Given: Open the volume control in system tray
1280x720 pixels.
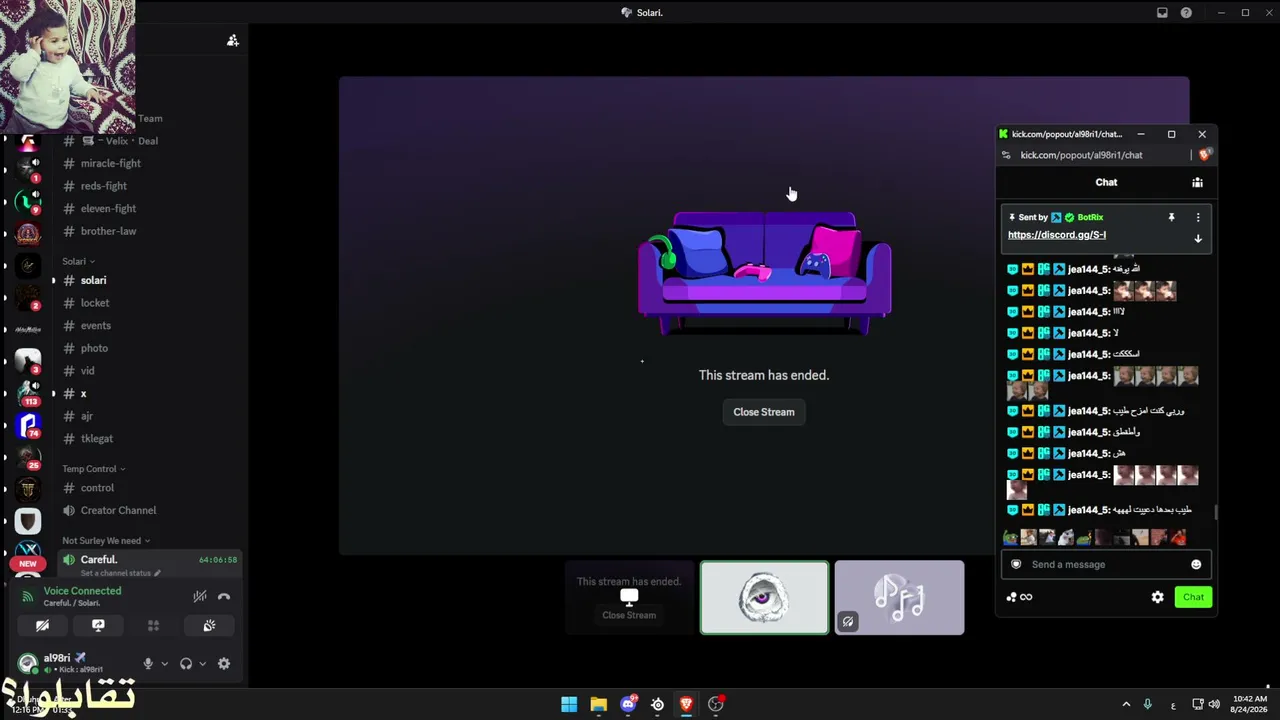Looking at the screenshot, I should (1215, 704).
